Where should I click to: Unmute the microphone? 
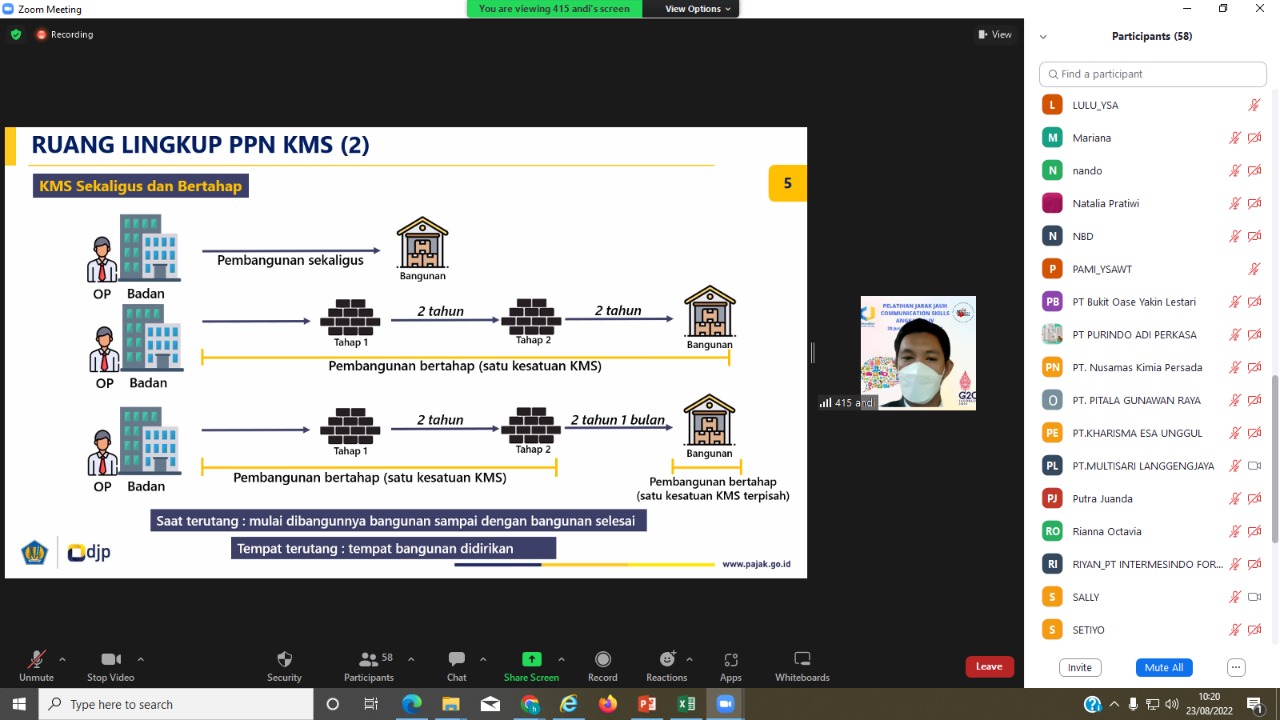pos(36,660)
